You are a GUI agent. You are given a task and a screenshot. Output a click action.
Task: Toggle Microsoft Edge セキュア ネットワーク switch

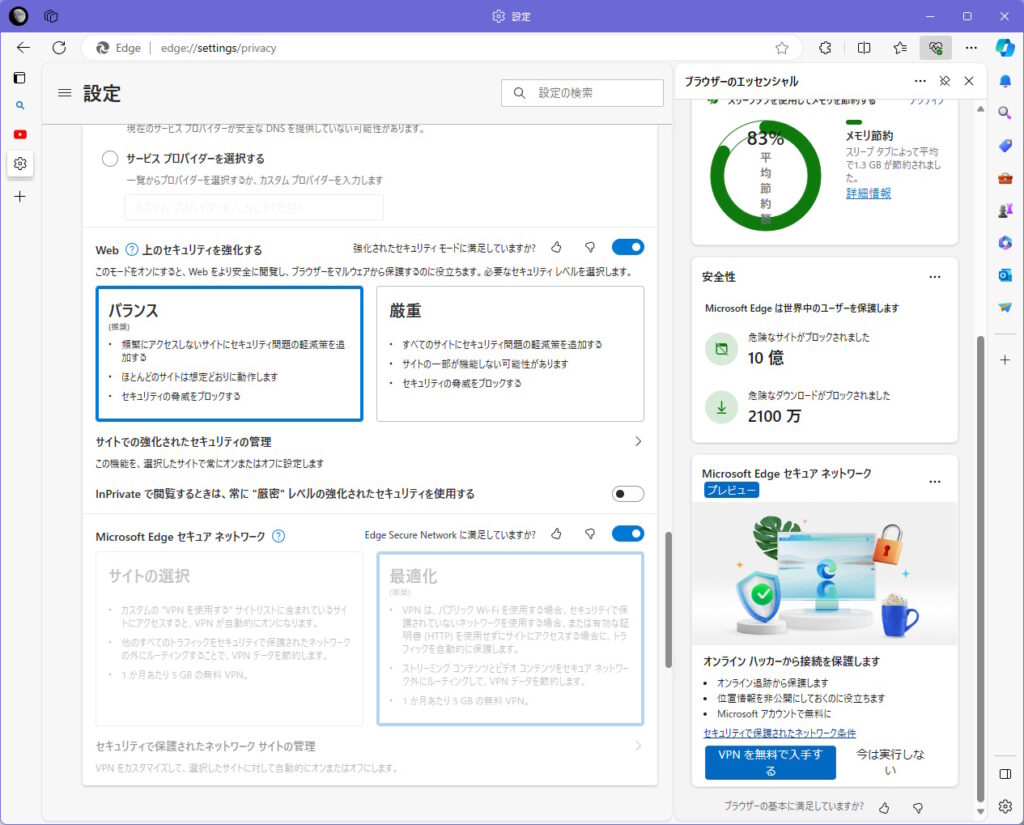point(628,534)
